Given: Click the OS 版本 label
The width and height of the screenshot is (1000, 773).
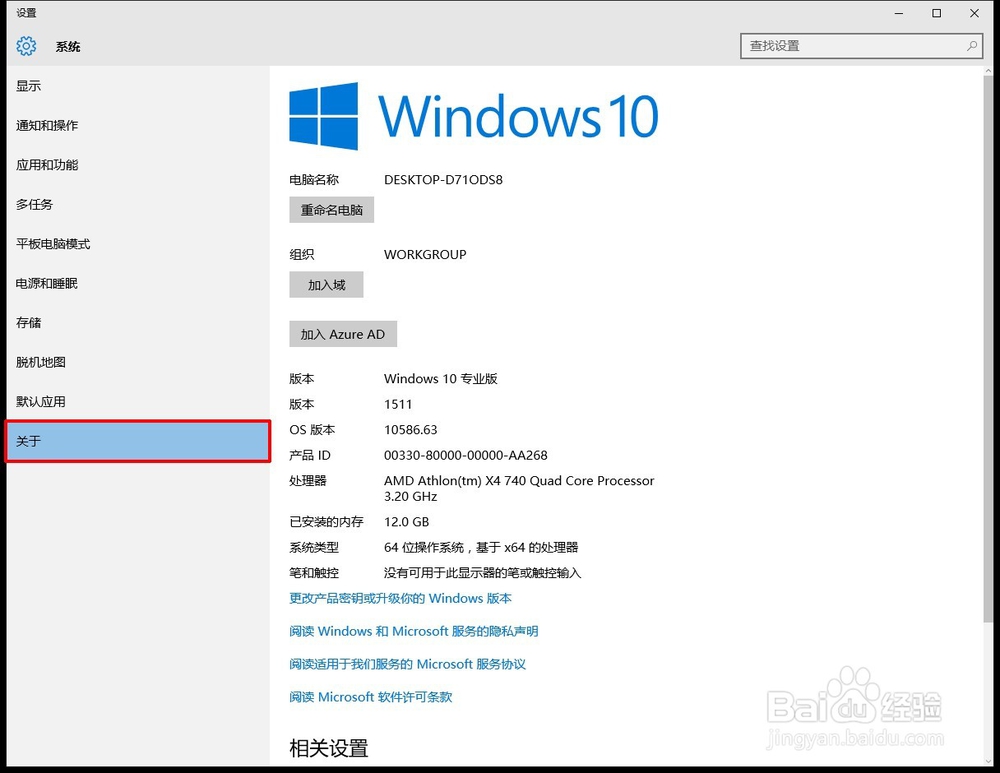Looking at the screenshot, I should coord(312,430).
